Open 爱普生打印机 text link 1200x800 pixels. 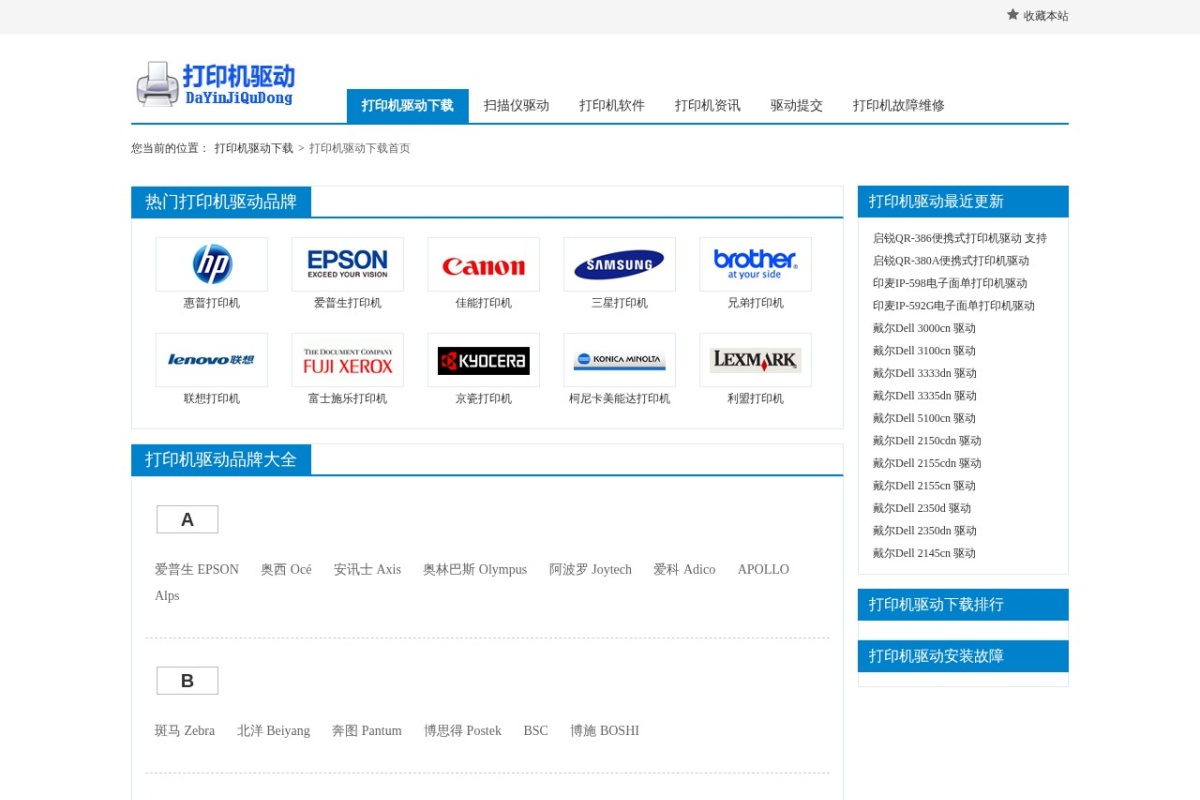(x=348, y=303)
